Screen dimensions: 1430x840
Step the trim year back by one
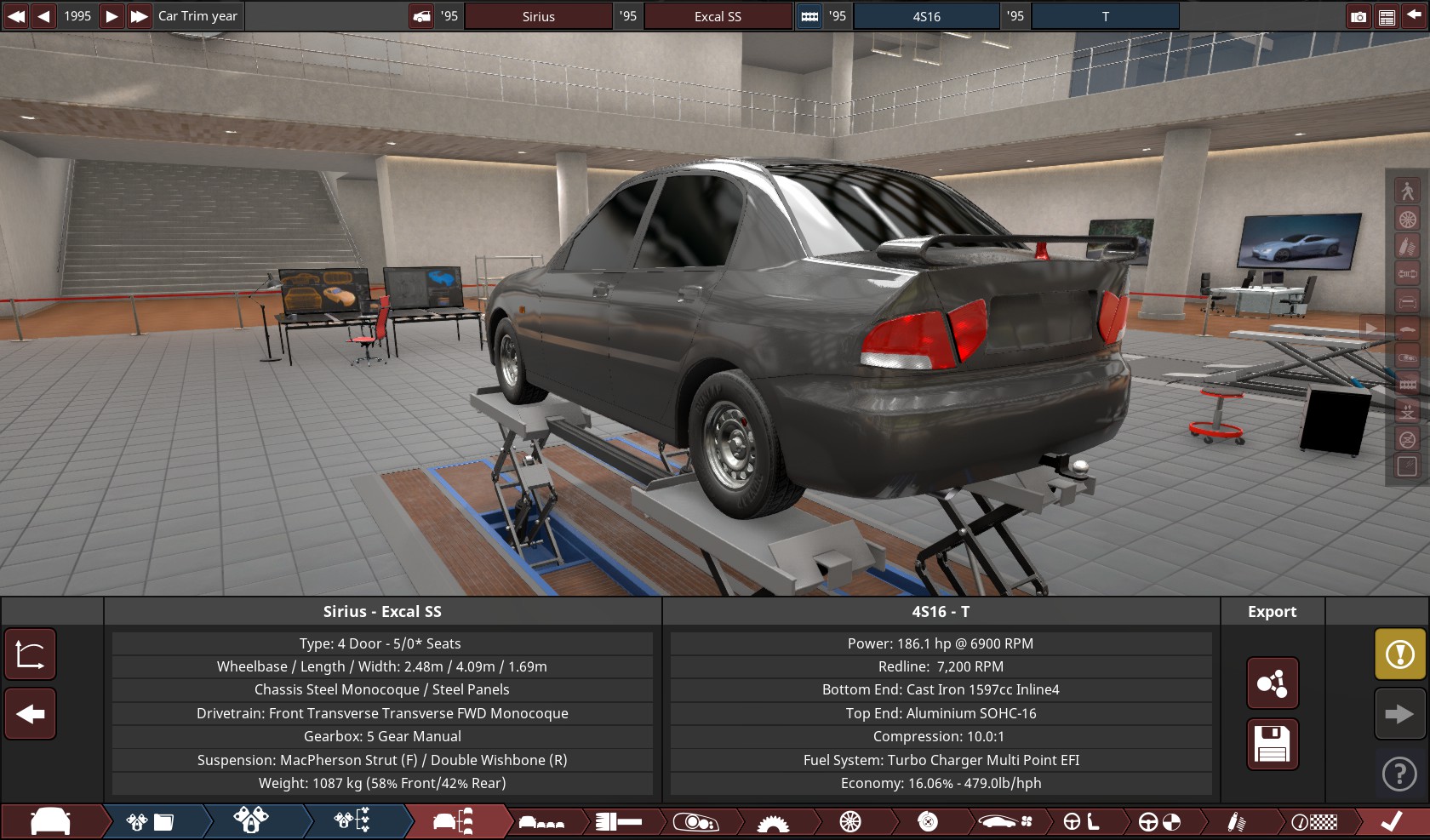coord(43,16)
